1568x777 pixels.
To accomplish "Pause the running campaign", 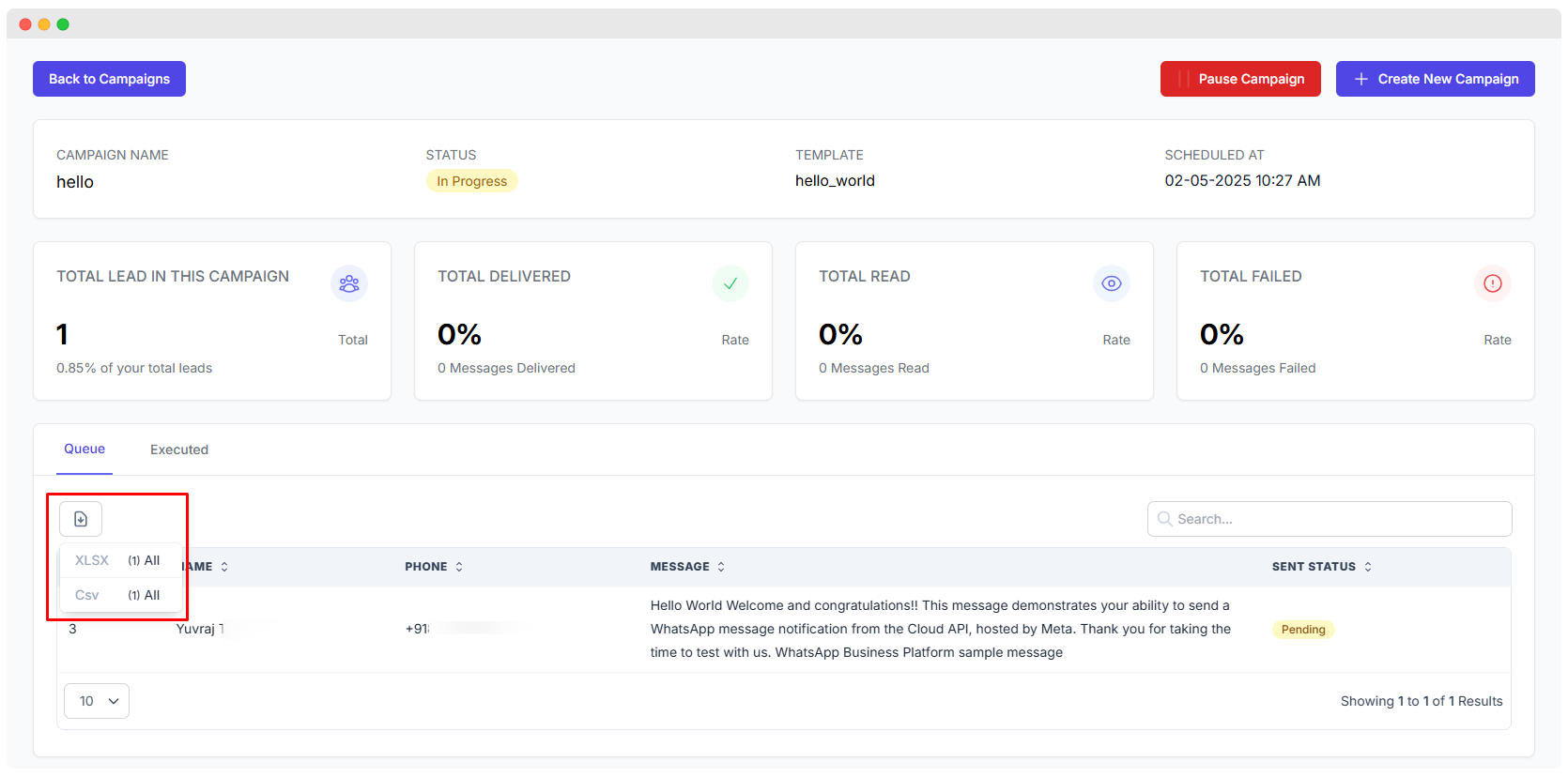I will tap(1240, 79).
